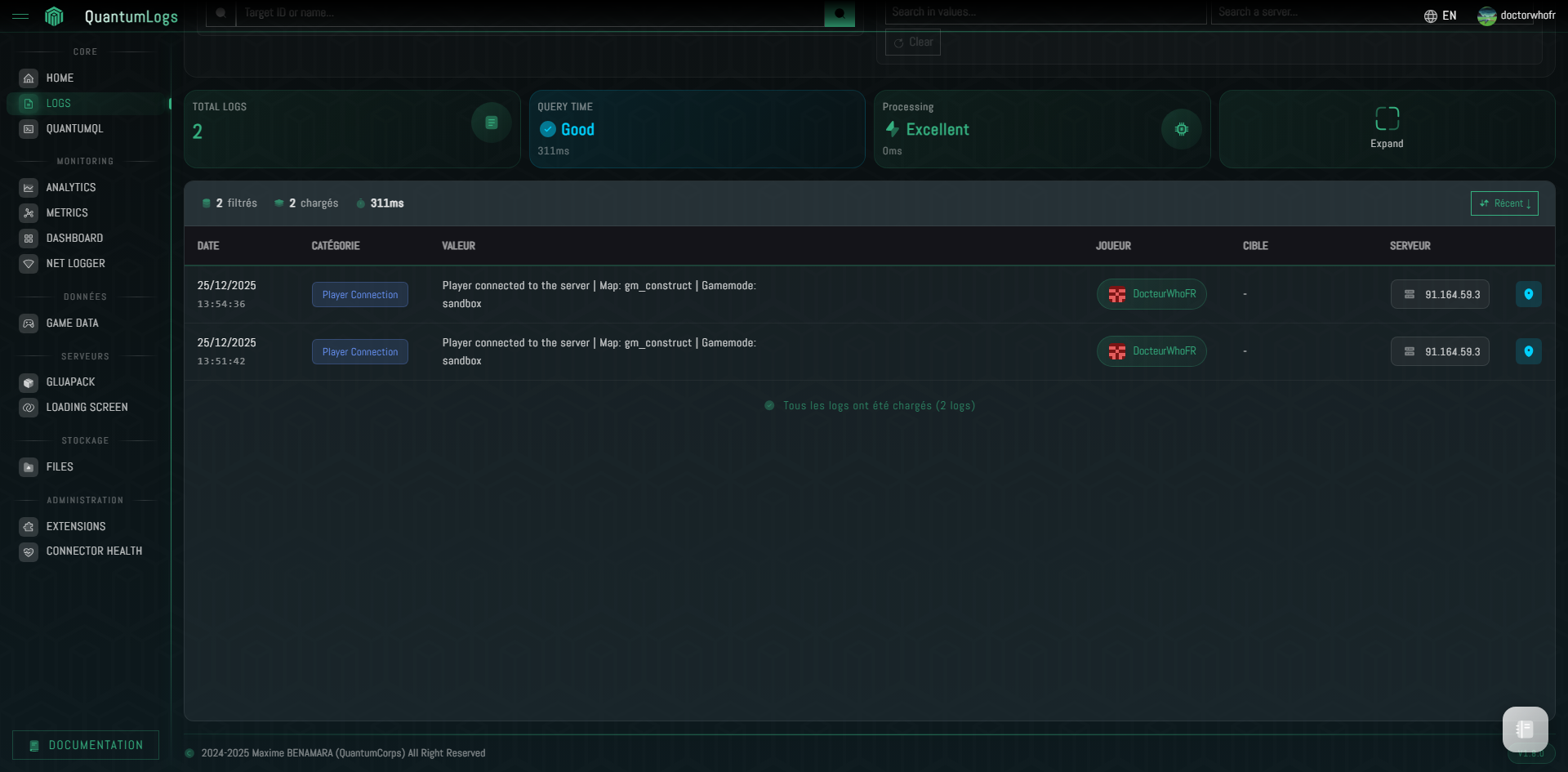
Task: Toggle the hamburger sidebar menu
Action: coord(20,16)
